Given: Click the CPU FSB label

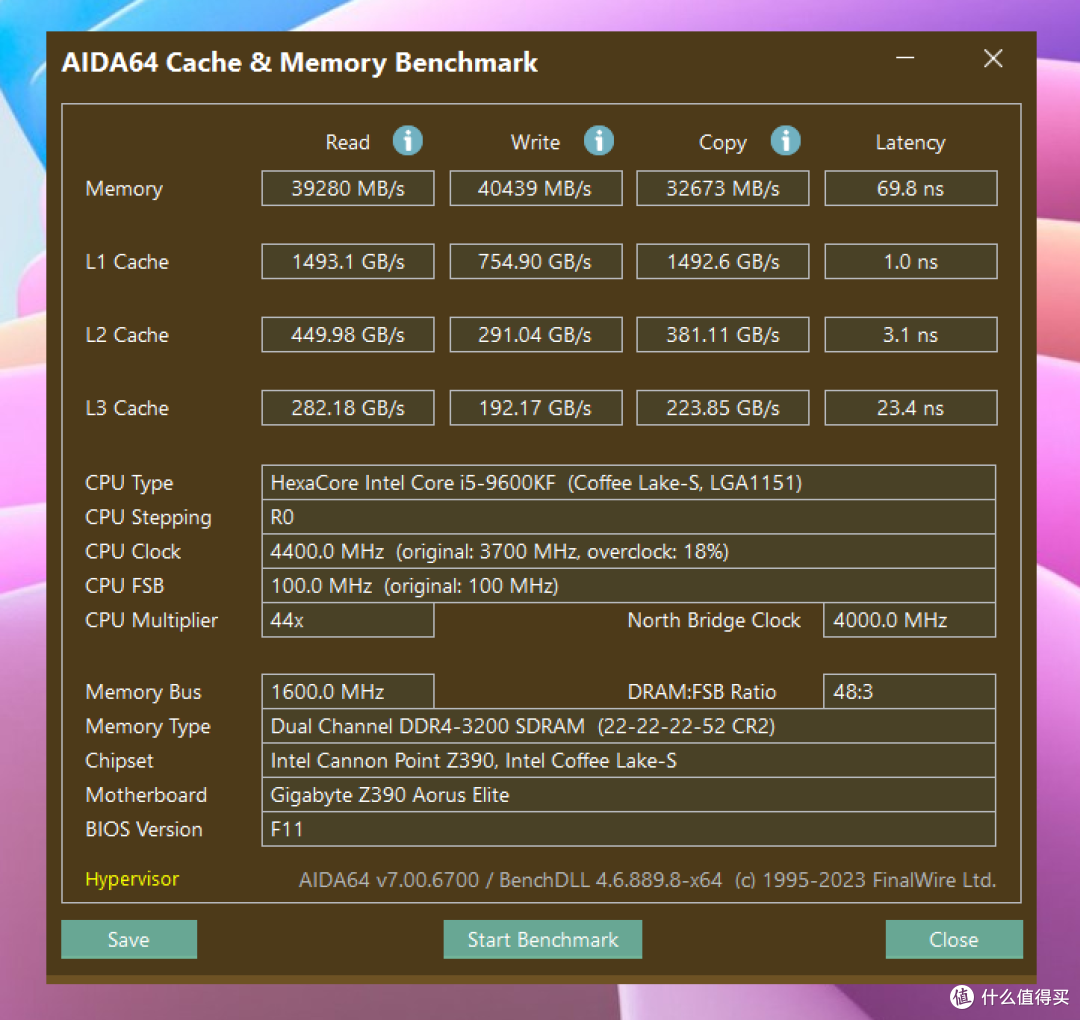Looking at the screenshot, I should (125, 586).
